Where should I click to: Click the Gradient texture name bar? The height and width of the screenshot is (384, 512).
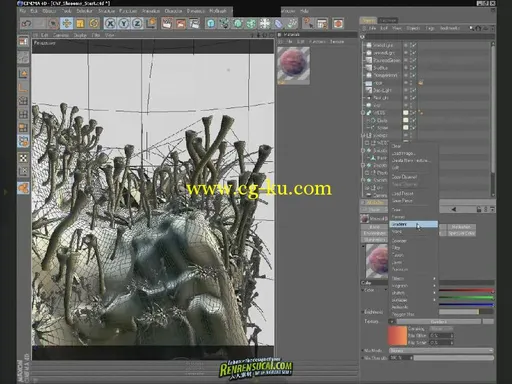pos(439,322)
